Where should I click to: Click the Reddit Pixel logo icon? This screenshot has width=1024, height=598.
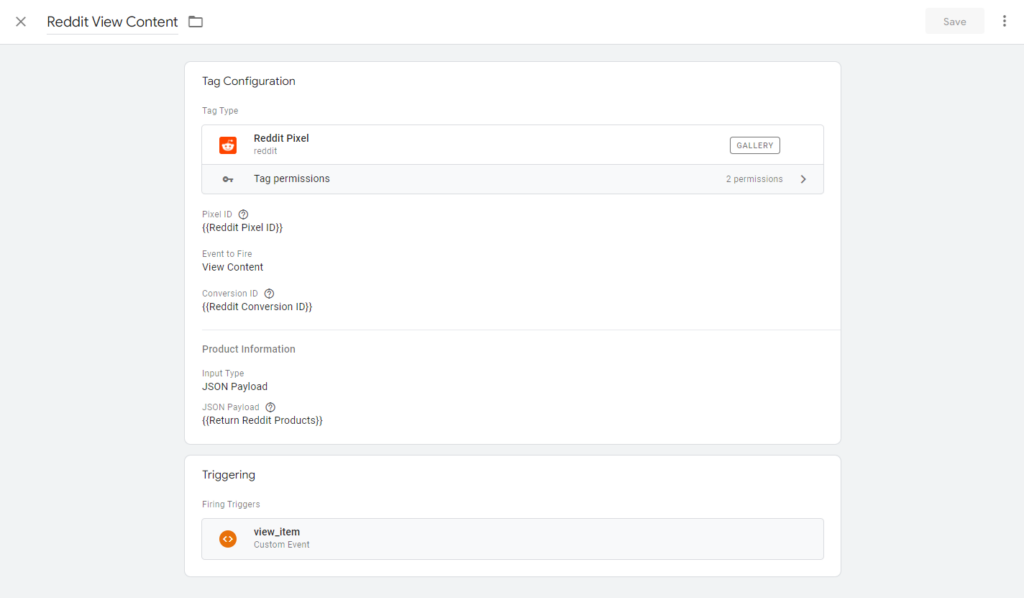tap(228, 145)
